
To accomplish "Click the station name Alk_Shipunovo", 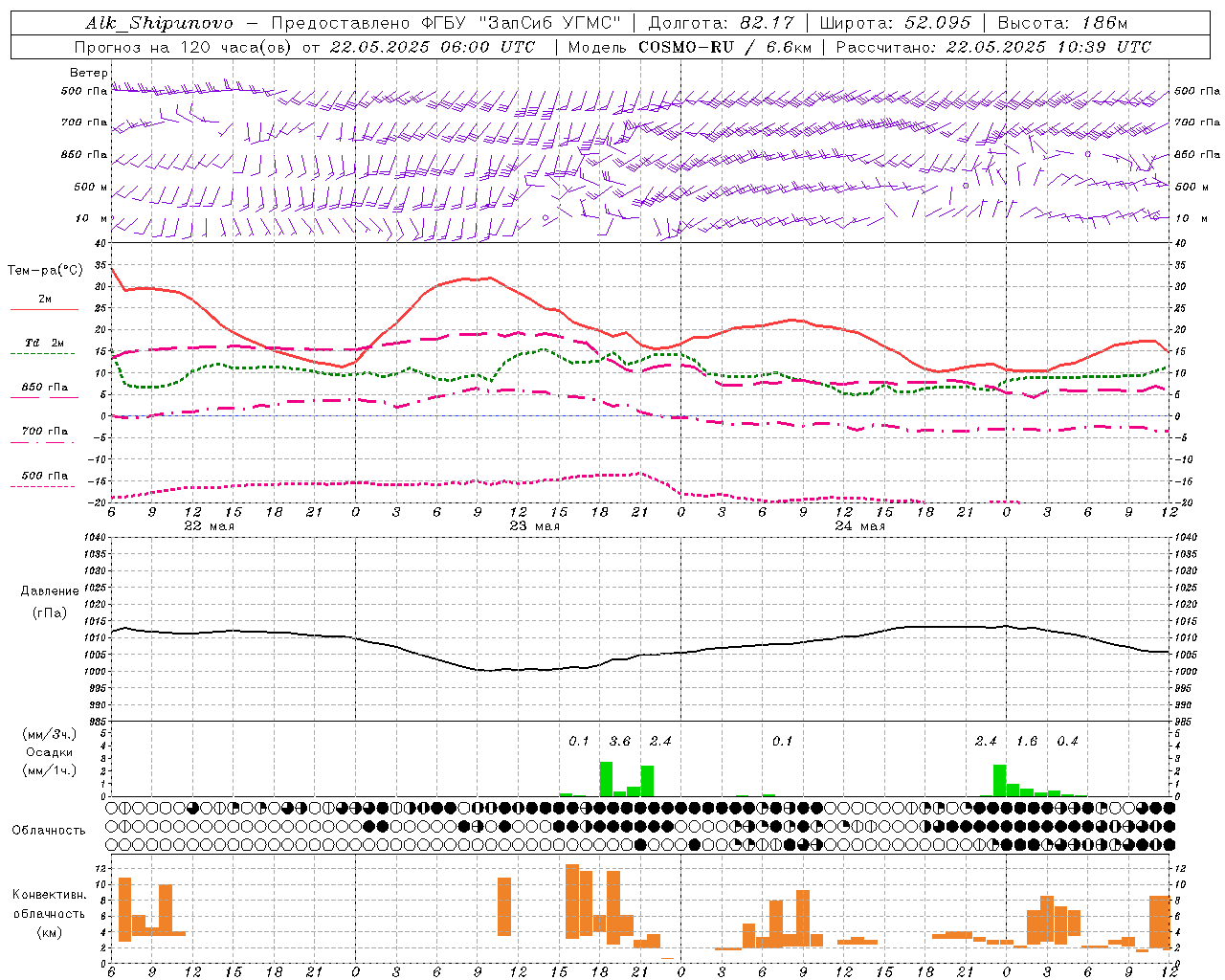I will (x=159, y=23).
